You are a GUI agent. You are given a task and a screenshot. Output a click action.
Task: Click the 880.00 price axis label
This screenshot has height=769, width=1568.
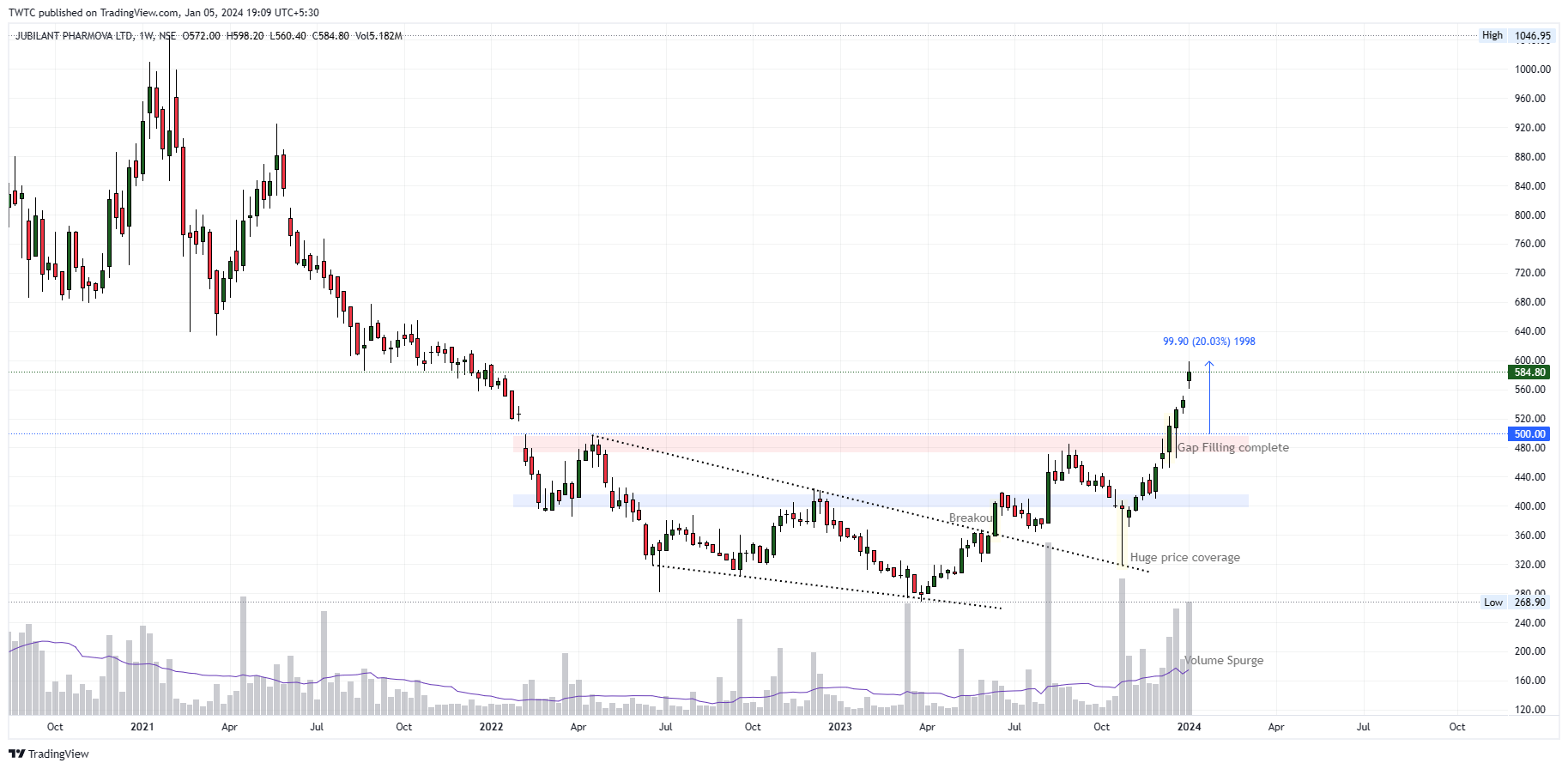coord(1529,157)
